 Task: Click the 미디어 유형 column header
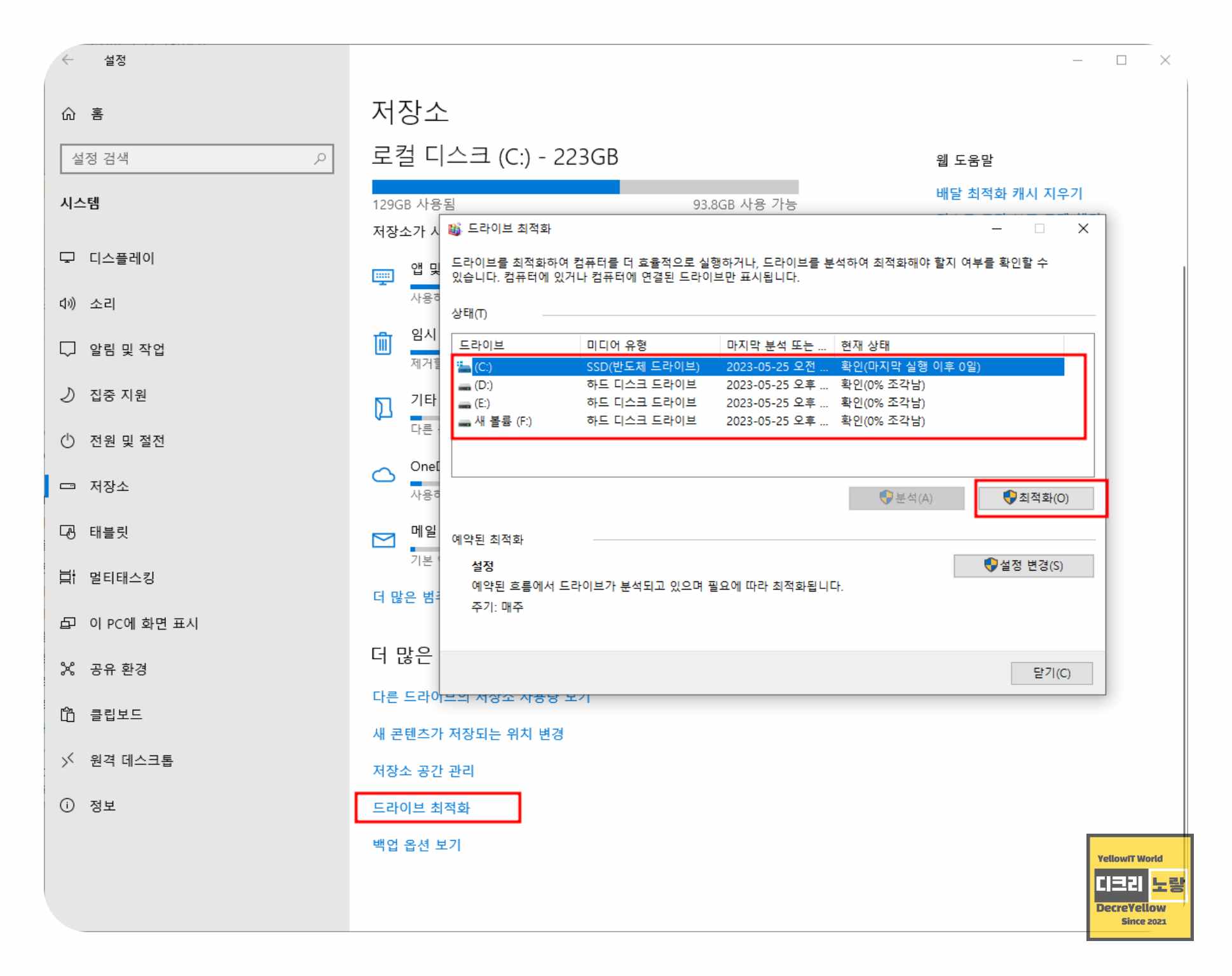point(650,345)
